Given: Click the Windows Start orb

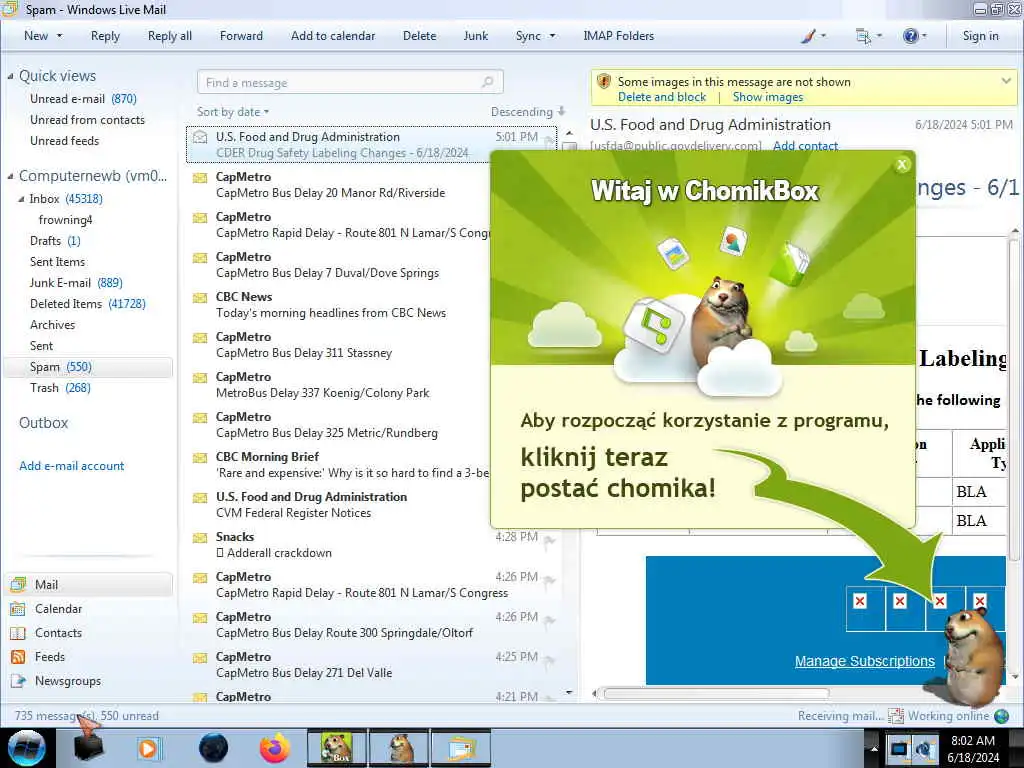Looking at the screenshot, I should [26, 748].
